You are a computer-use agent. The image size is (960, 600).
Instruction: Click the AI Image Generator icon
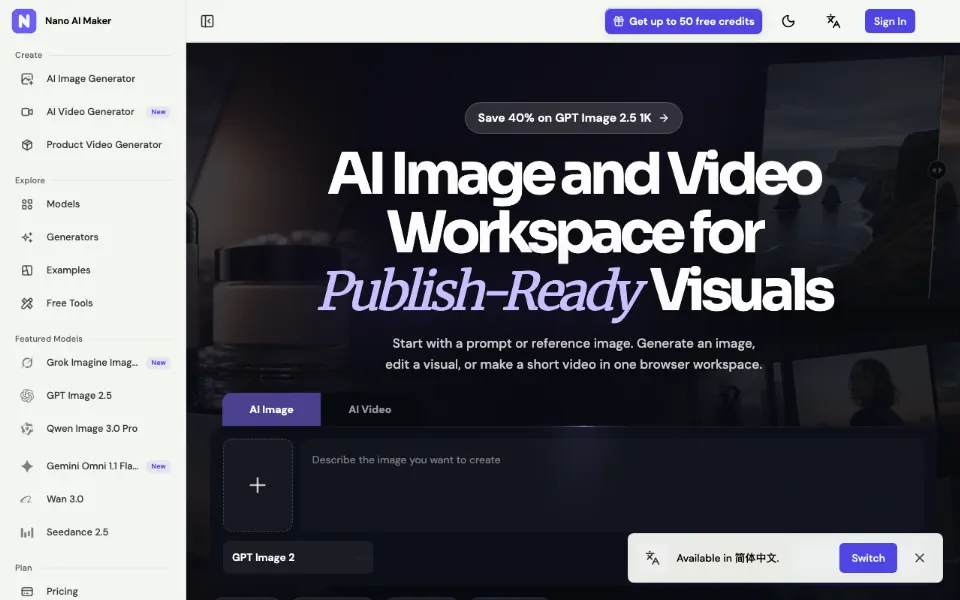pyautogui.click(x=27, y=79)
